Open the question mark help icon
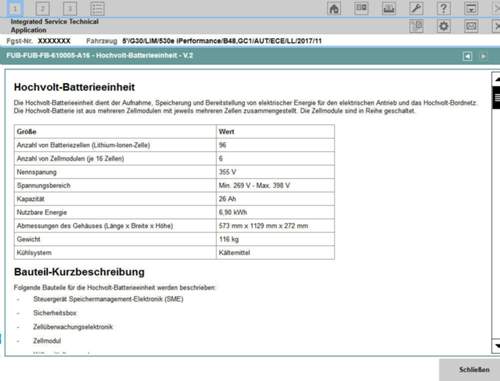 tap(444, 8)
